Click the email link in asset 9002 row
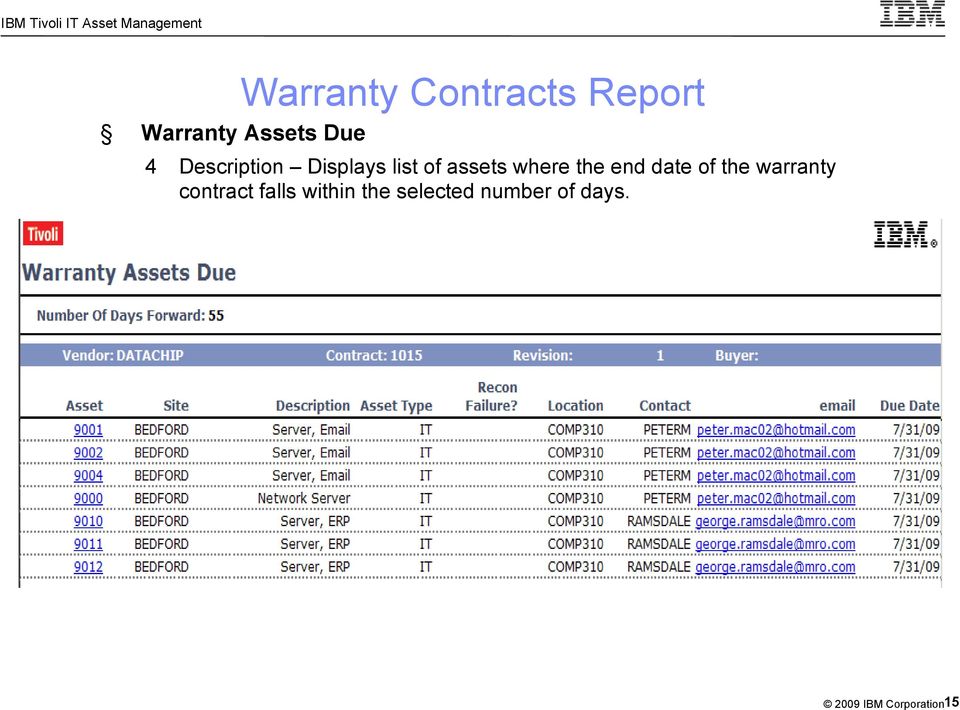The height and width of the screenshot is (710, 960). click(776, 452)
